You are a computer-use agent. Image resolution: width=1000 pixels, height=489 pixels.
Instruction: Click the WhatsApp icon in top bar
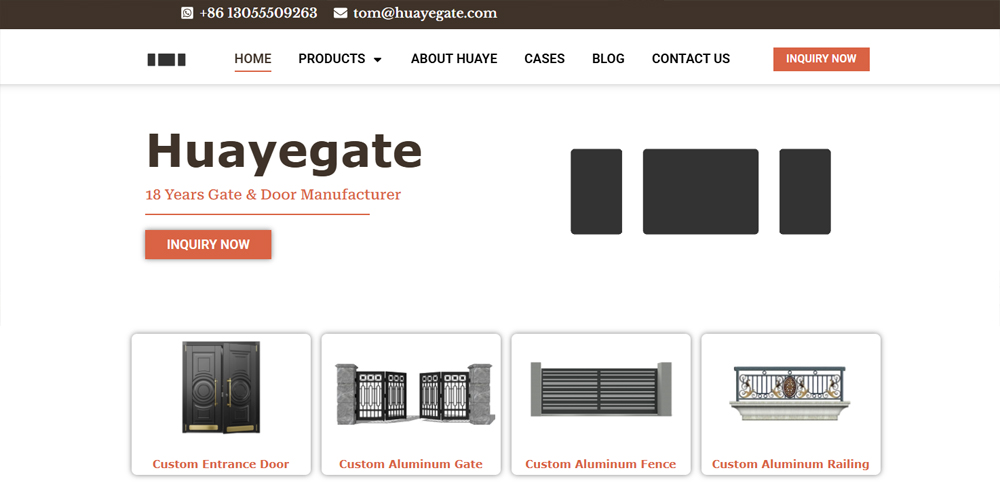(x=187, y=13)
